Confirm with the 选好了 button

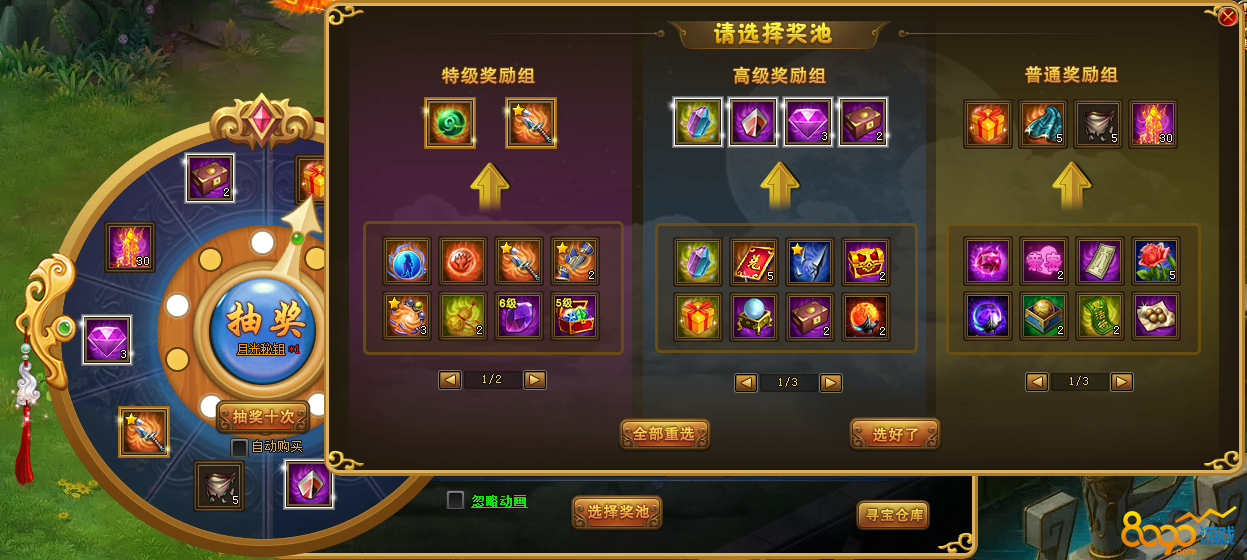point(894,434)
